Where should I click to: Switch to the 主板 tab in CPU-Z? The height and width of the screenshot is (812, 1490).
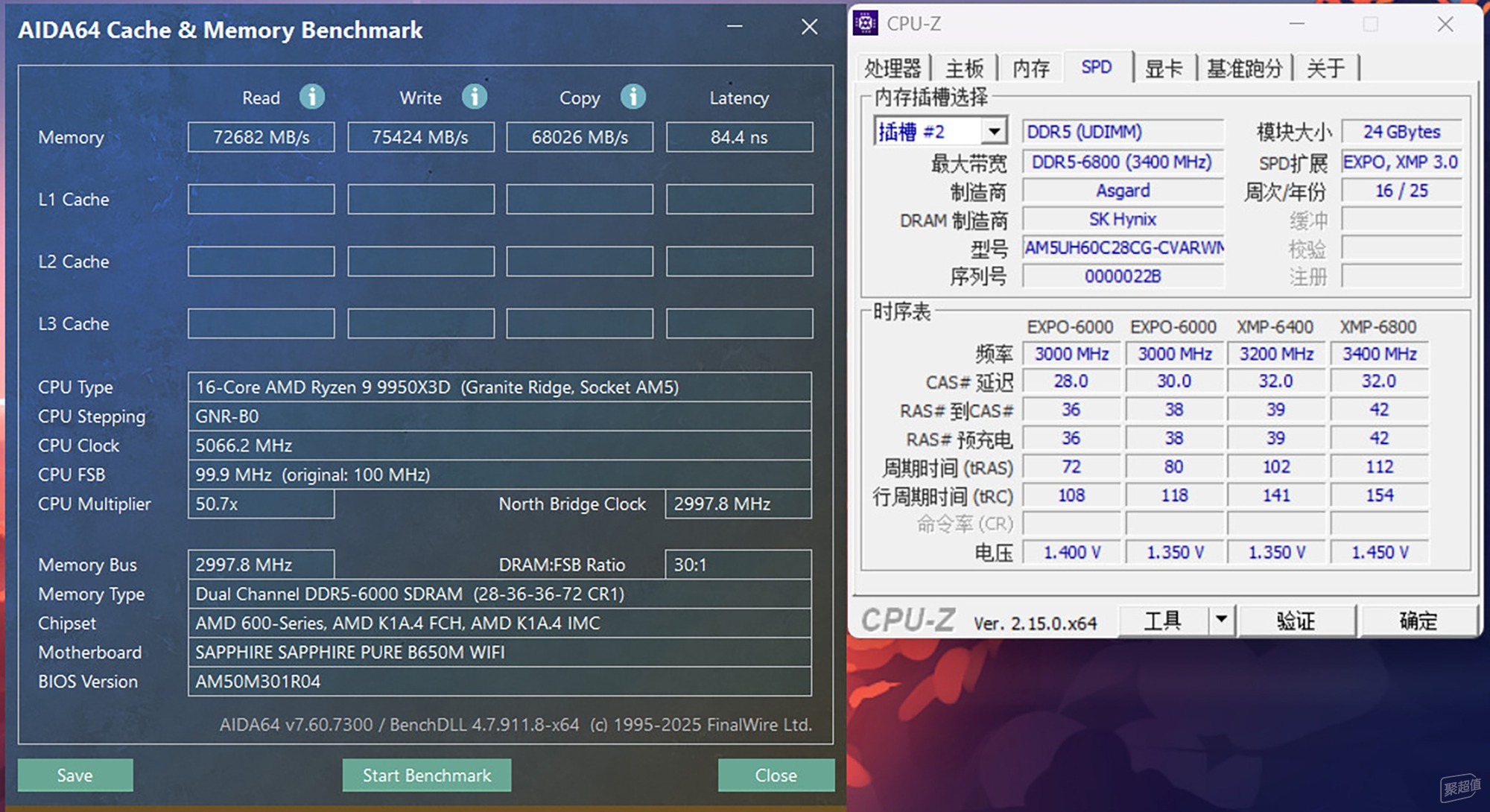click(965, 69)
